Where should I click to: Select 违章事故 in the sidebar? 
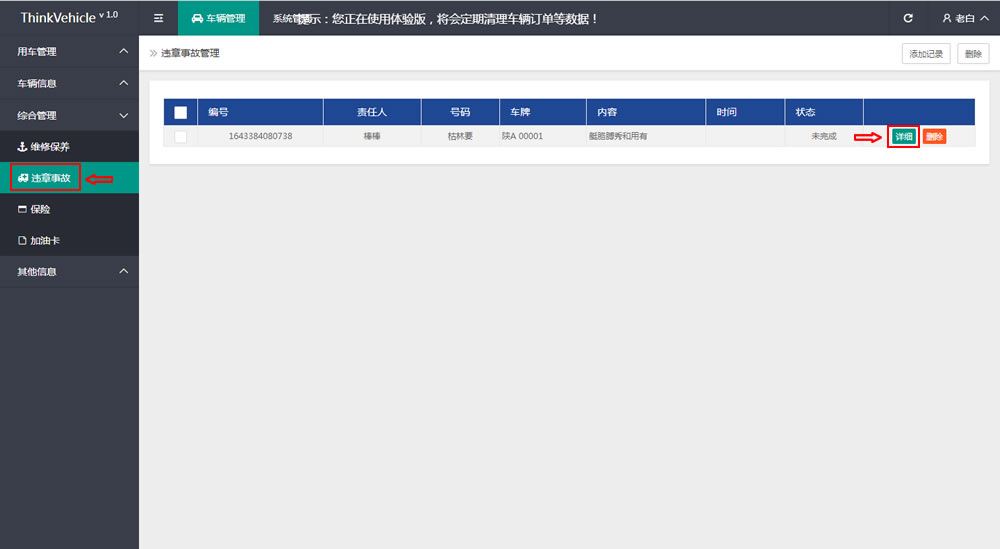pyautogui.click(x=70, y=178)
